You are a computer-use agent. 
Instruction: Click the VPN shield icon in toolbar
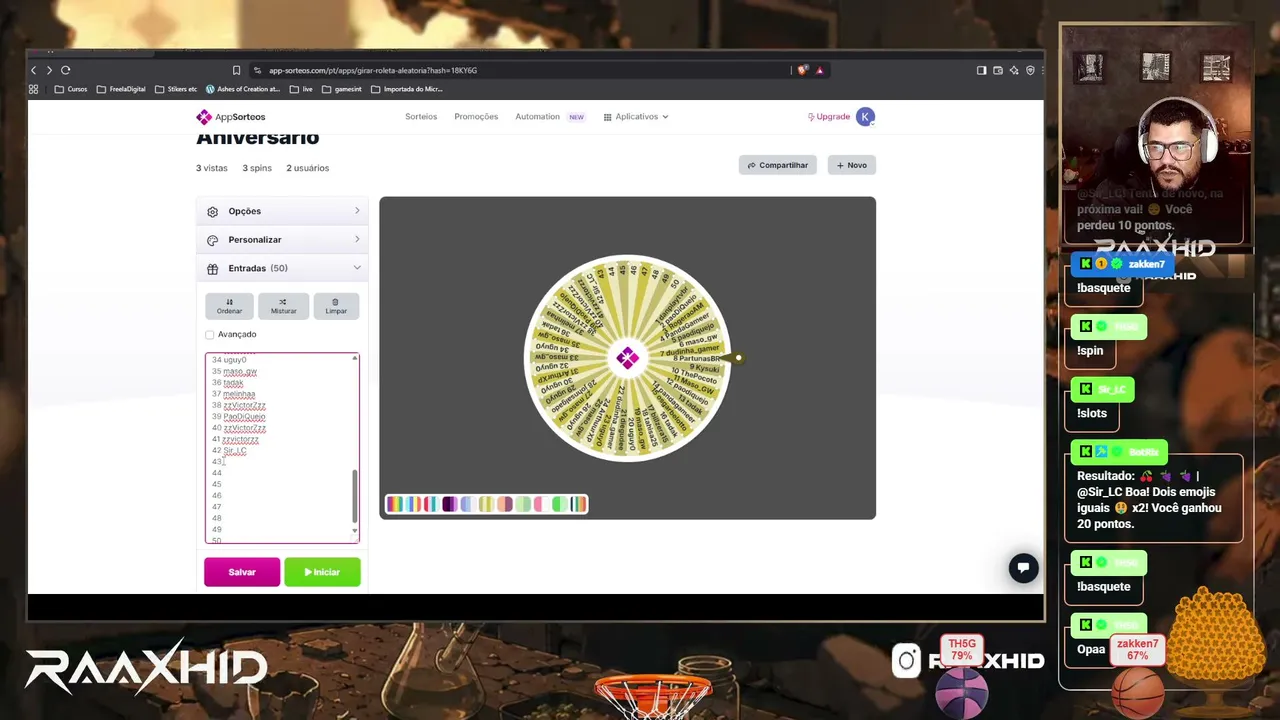click(1030, 70)
